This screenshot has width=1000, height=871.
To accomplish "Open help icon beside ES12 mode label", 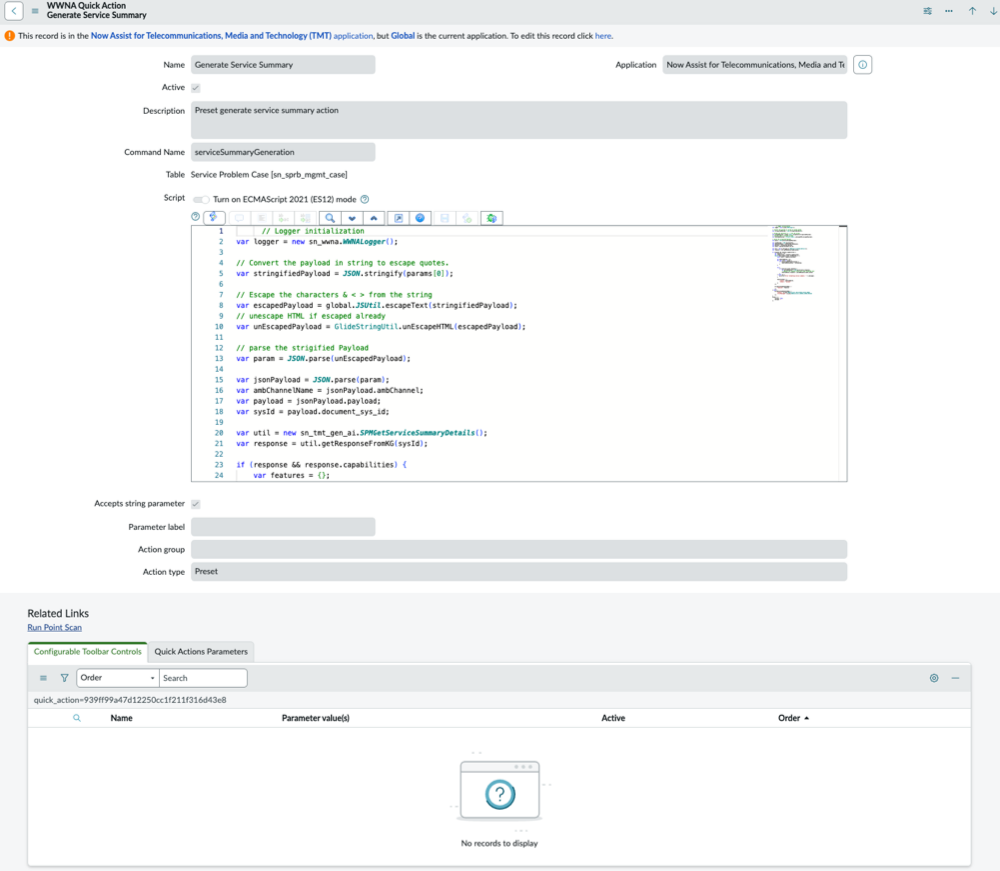I will coord(365,199).
